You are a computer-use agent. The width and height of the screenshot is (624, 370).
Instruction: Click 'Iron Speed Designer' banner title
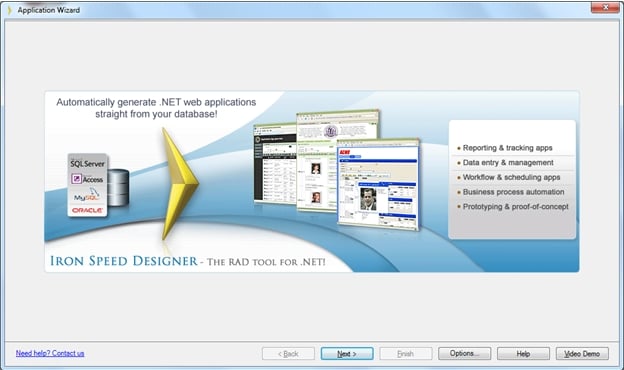123,261
